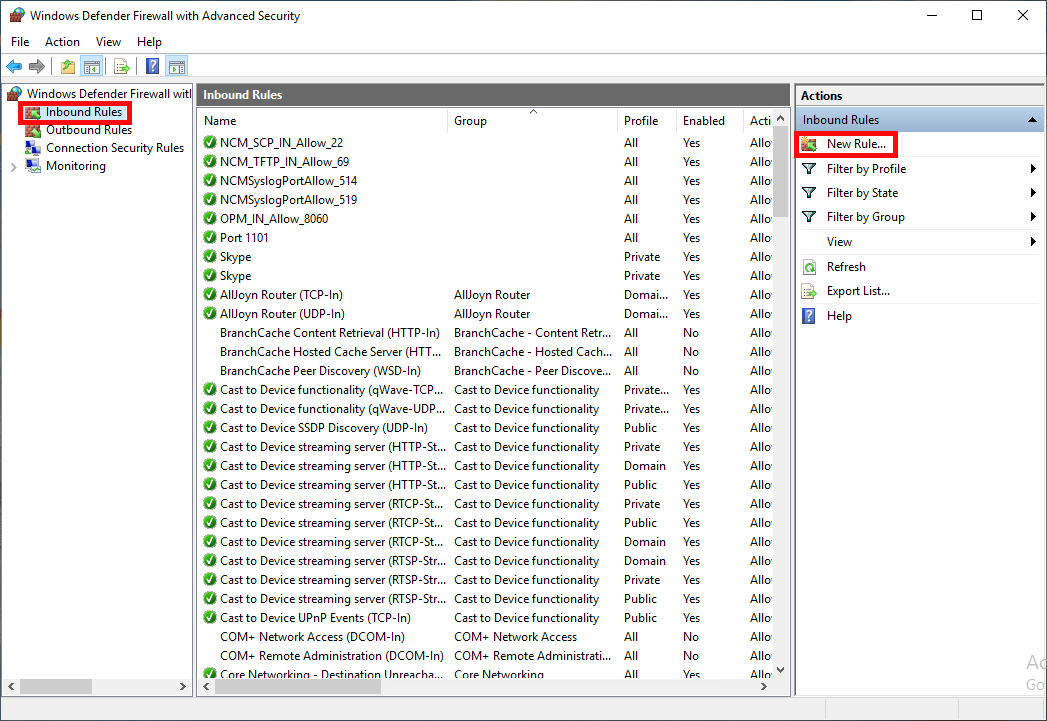The image size is (1047, 721).
Task: Sort rules by the Group column header
Action: click(533, 121)
